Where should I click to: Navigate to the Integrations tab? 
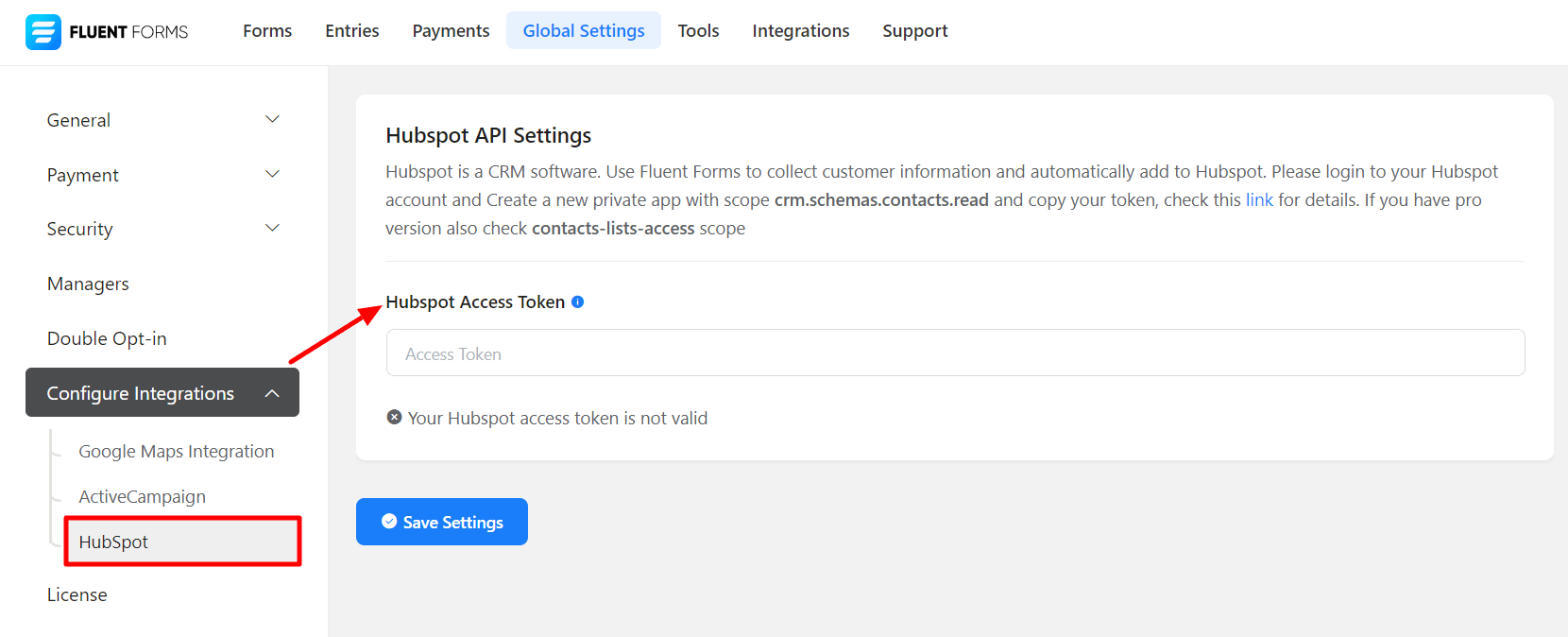[x=801, y=31]
